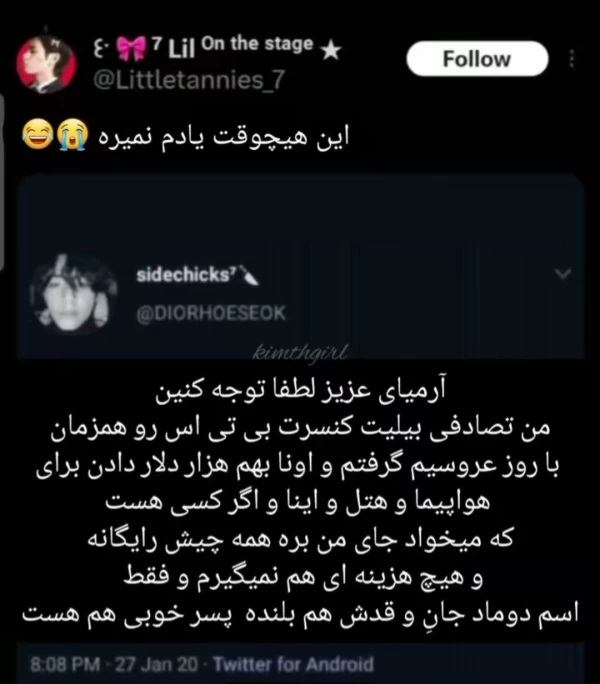This screenshot has width=600, height=684.
Task: Click the Twitter for Android source label
Action: coord(294,664)
